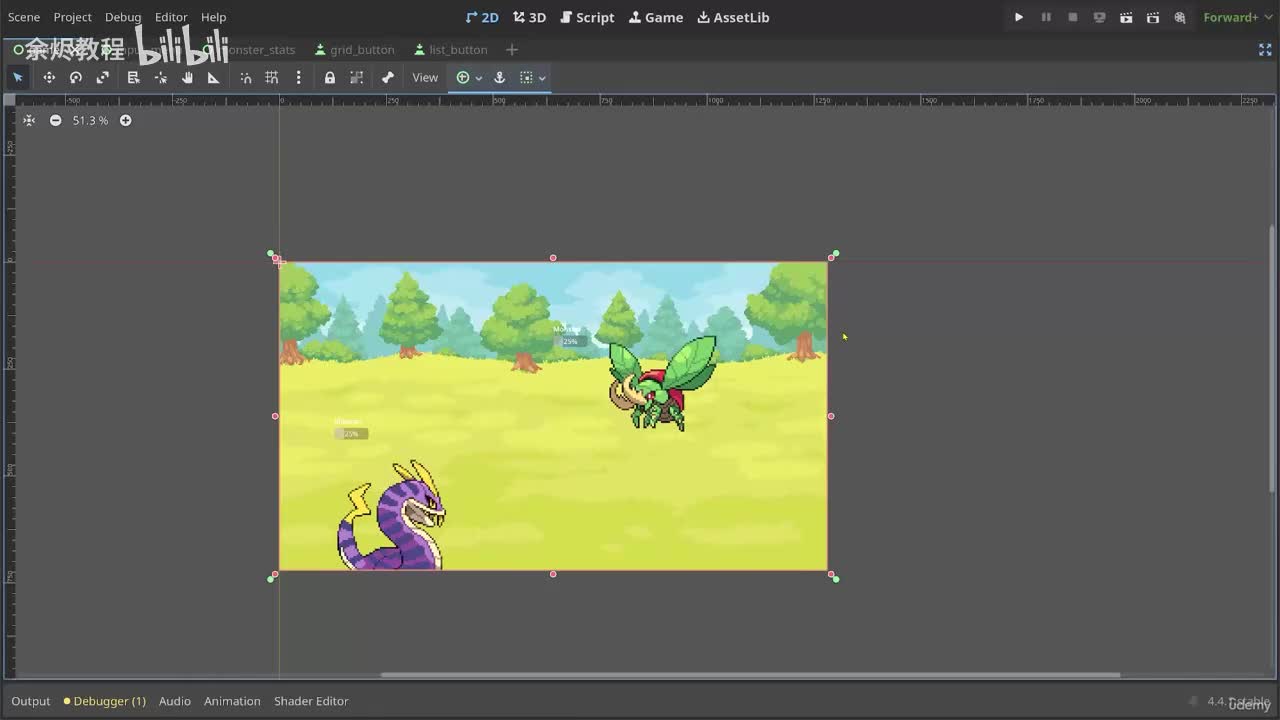The width and height of the screenshot is (1280, 720).
Task: Switch to the grid_button scene tab
Action: pyautogui.click(x=354, y=49)
